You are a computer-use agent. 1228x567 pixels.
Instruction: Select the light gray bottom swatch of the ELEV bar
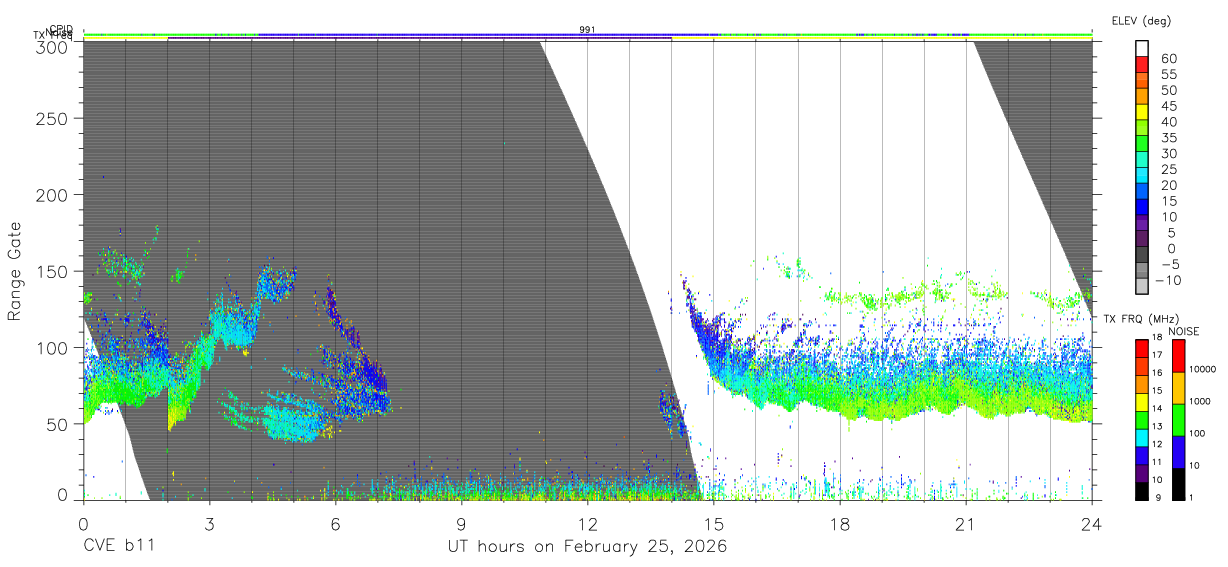coord(1143,285)
